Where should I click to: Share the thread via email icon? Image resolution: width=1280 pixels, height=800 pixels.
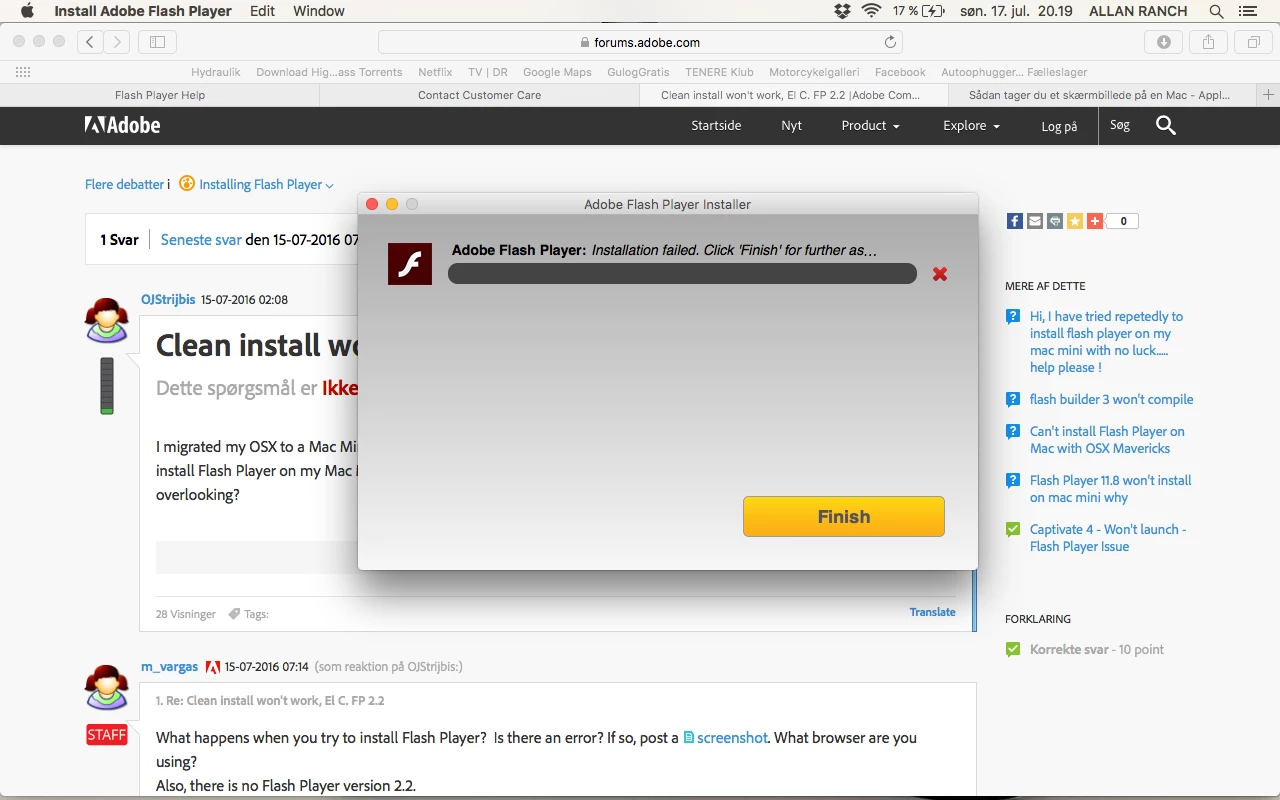[1034, 221]
